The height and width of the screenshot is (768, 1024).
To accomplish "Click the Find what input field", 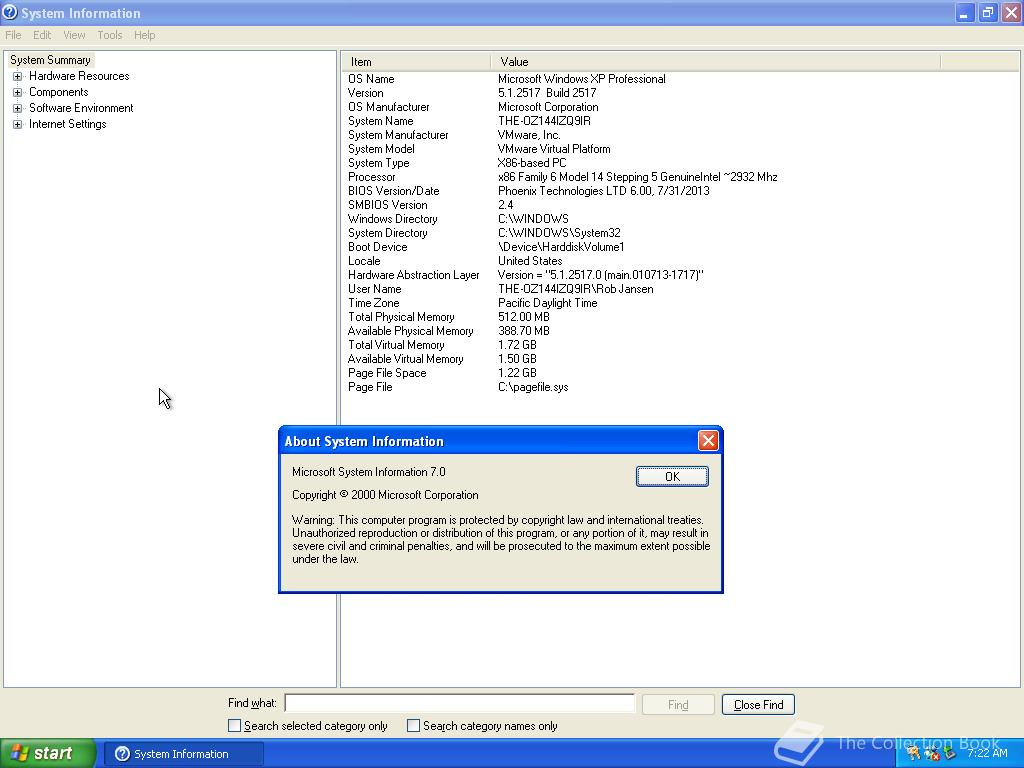I will (x=460, y=703).
